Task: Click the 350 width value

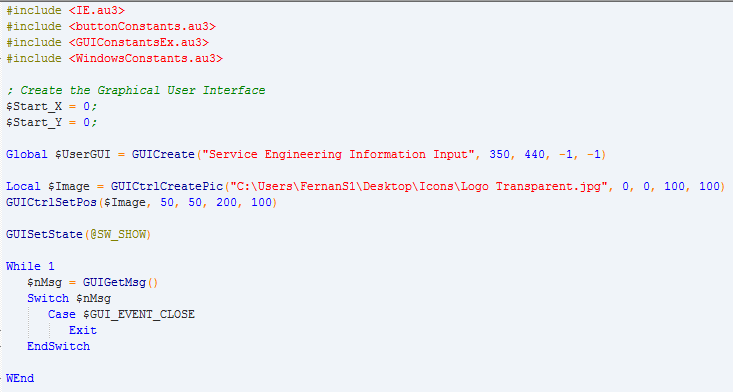Action: (x=500, y=154)
